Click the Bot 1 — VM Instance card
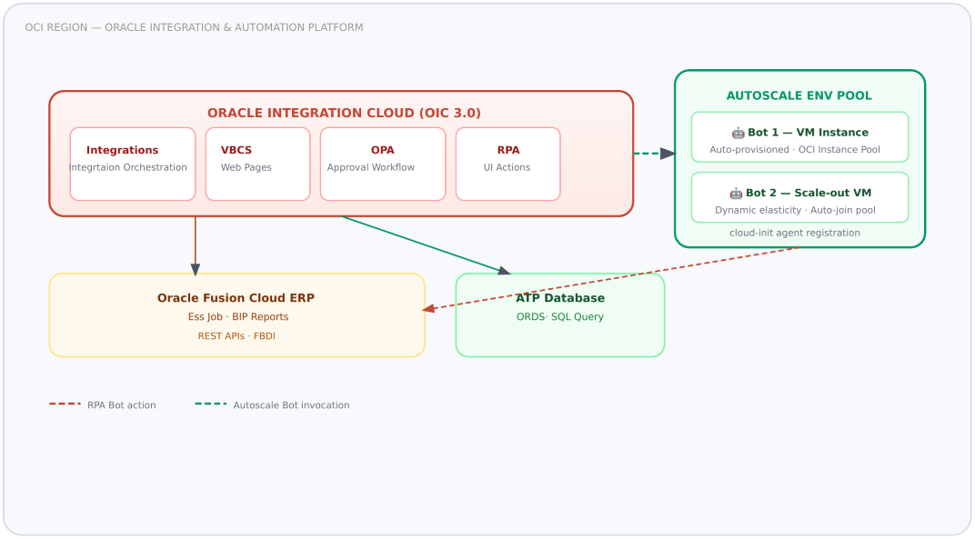This screenshot has width=975, height=539. pos(800,137)
